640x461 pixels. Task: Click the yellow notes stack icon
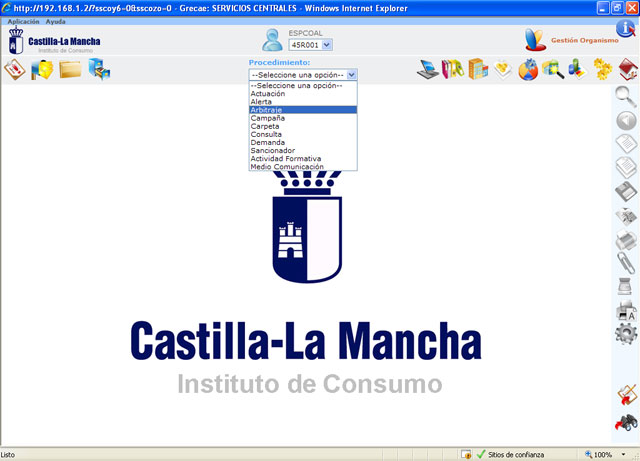[x=502, y=69]
